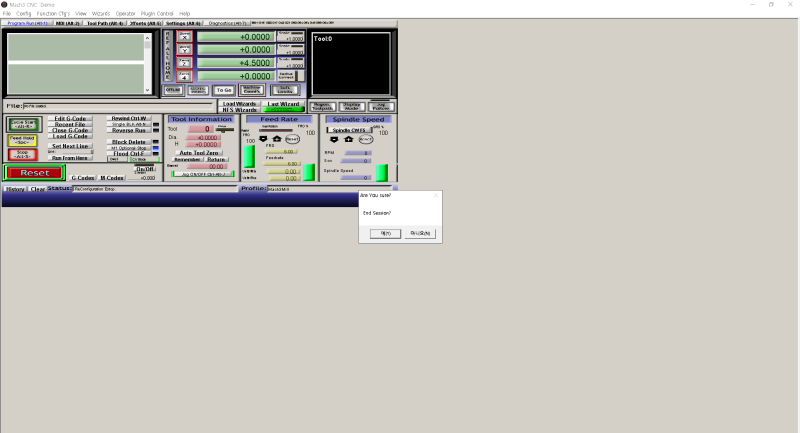Screen dimensions: 800x433
Task: Click the Zero Z axis button
Action: [x=184, y=63]
